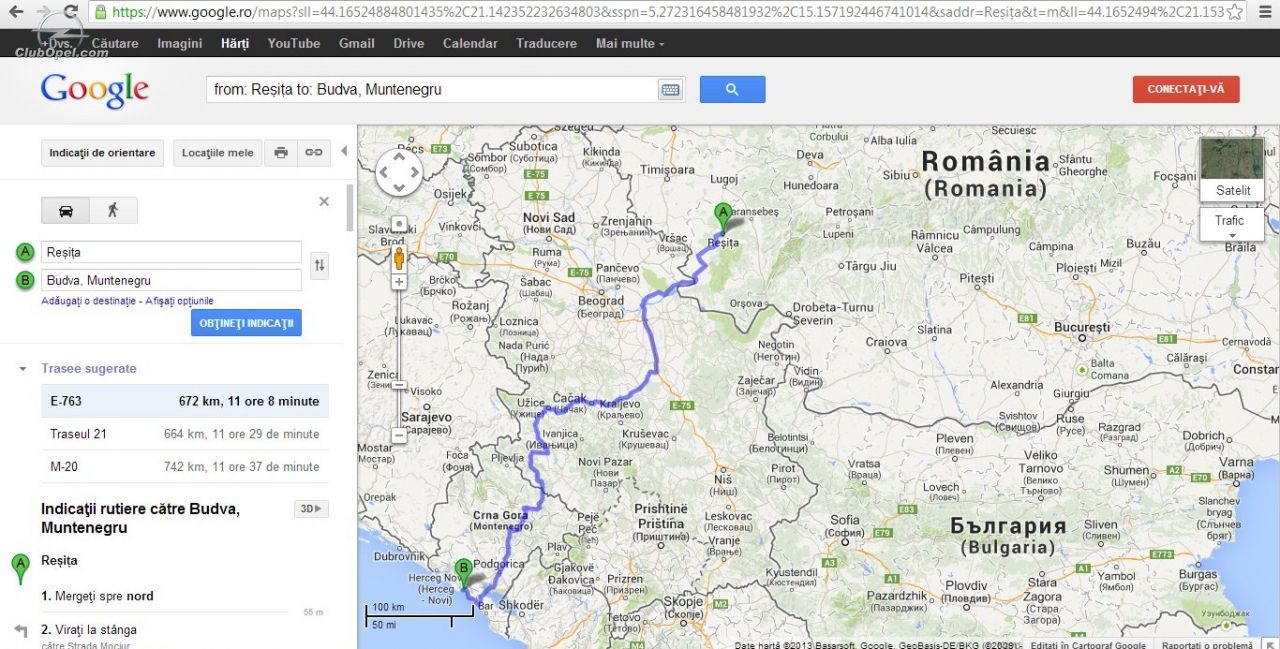Open the on-screen keyboard icon in search box
The height and width of the screenshot is (649, 1280).
pyautogui.click(x=670, y=90)
